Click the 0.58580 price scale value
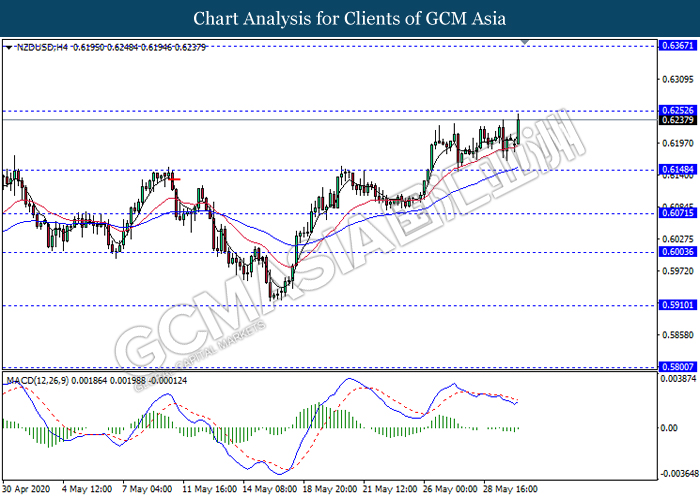700x500 pixels. point(678,335)
